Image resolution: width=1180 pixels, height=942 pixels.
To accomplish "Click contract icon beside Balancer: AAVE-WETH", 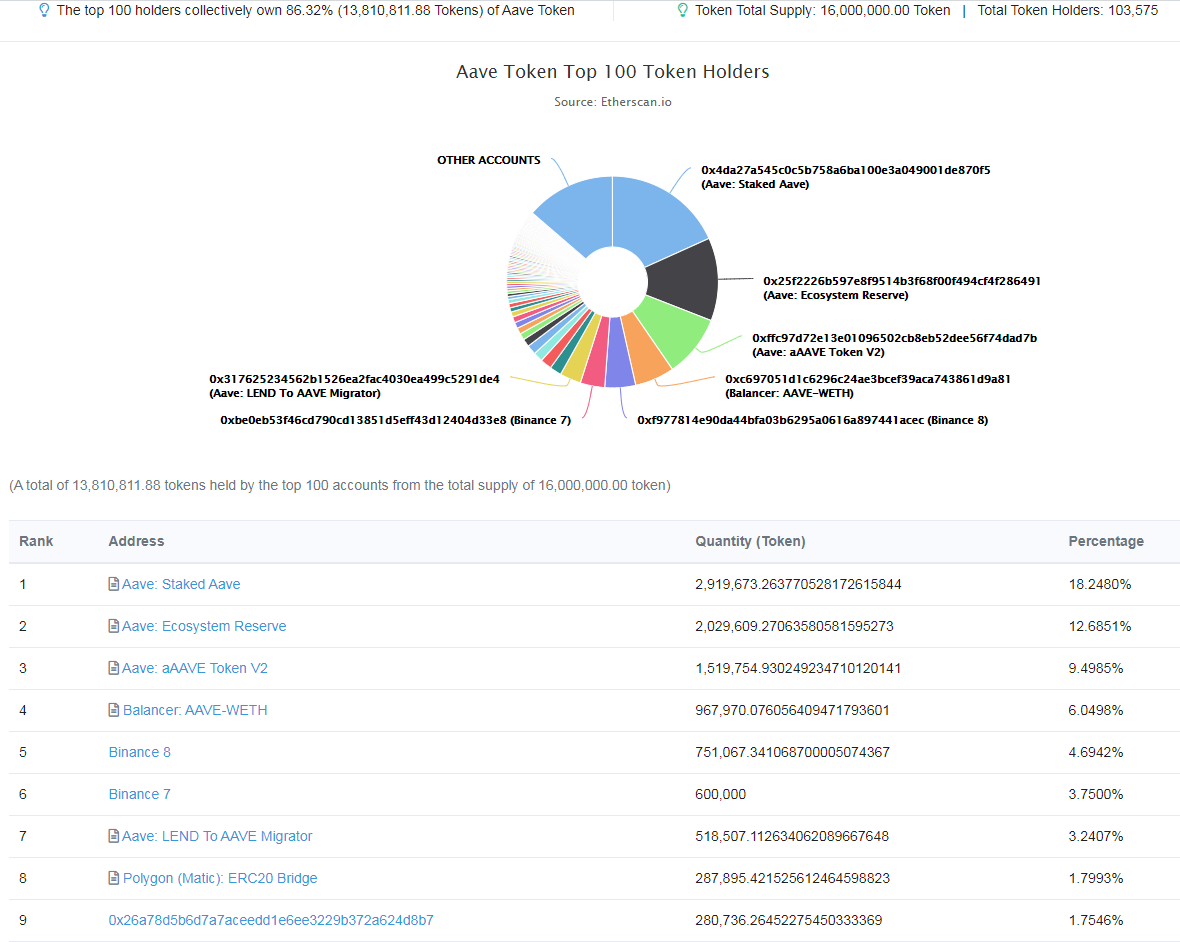I will [114, 710].
